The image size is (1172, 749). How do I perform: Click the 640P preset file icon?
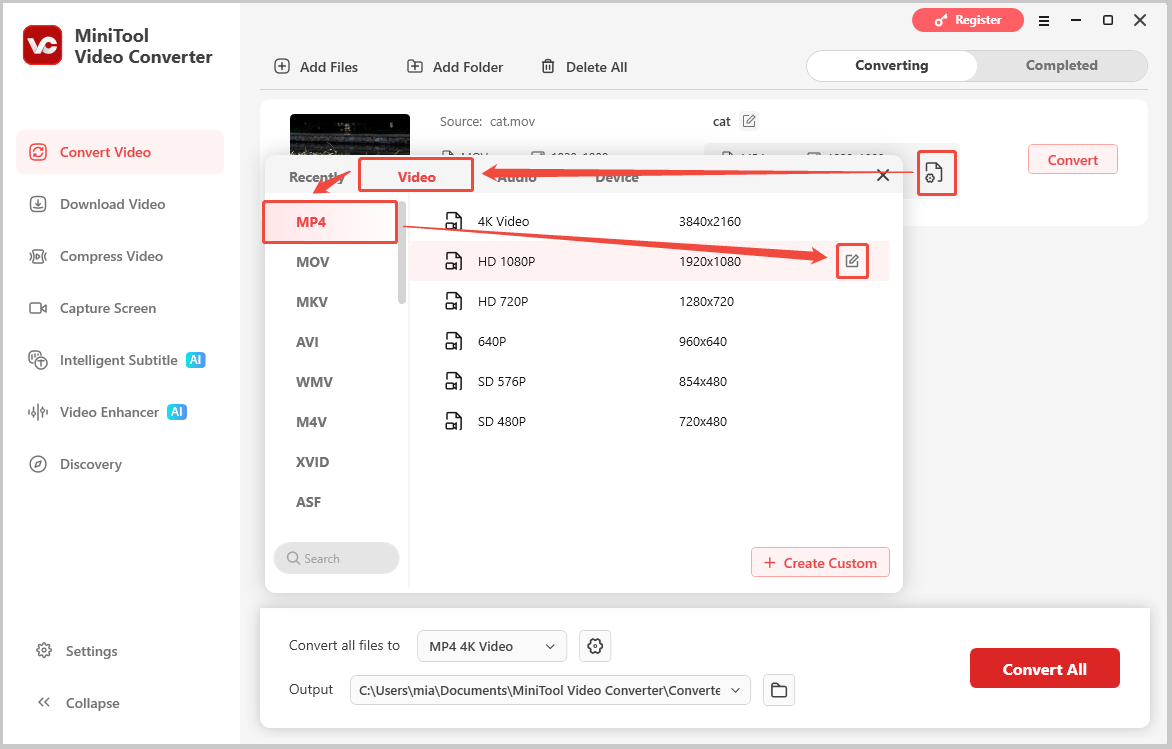tap(454, 341)
